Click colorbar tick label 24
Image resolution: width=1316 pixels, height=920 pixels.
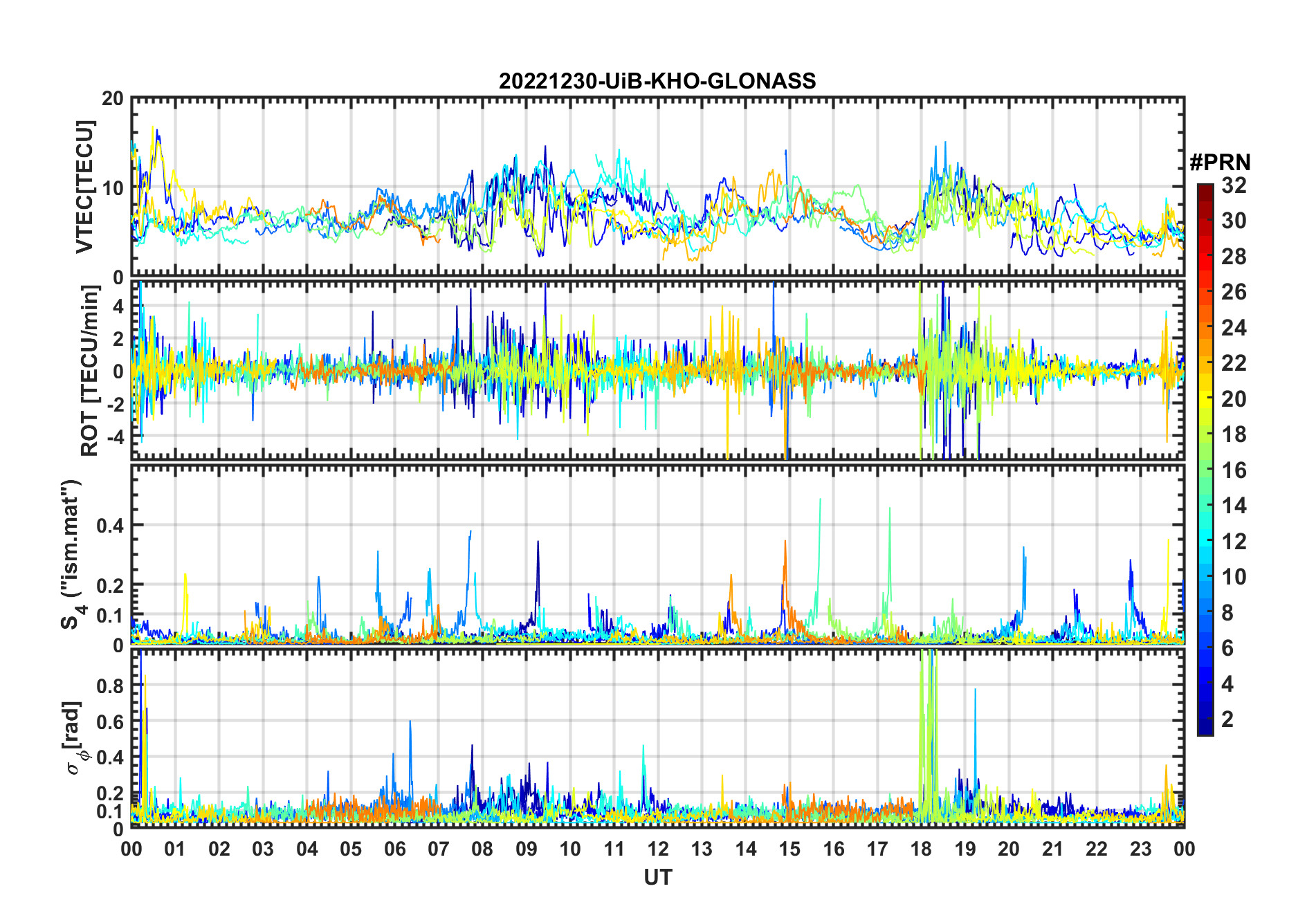[x=1234, y=328]
